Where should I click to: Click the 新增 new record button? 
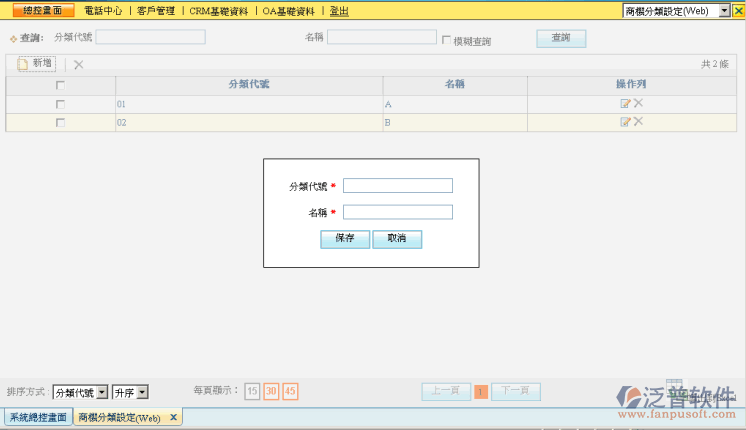point(37,63)
